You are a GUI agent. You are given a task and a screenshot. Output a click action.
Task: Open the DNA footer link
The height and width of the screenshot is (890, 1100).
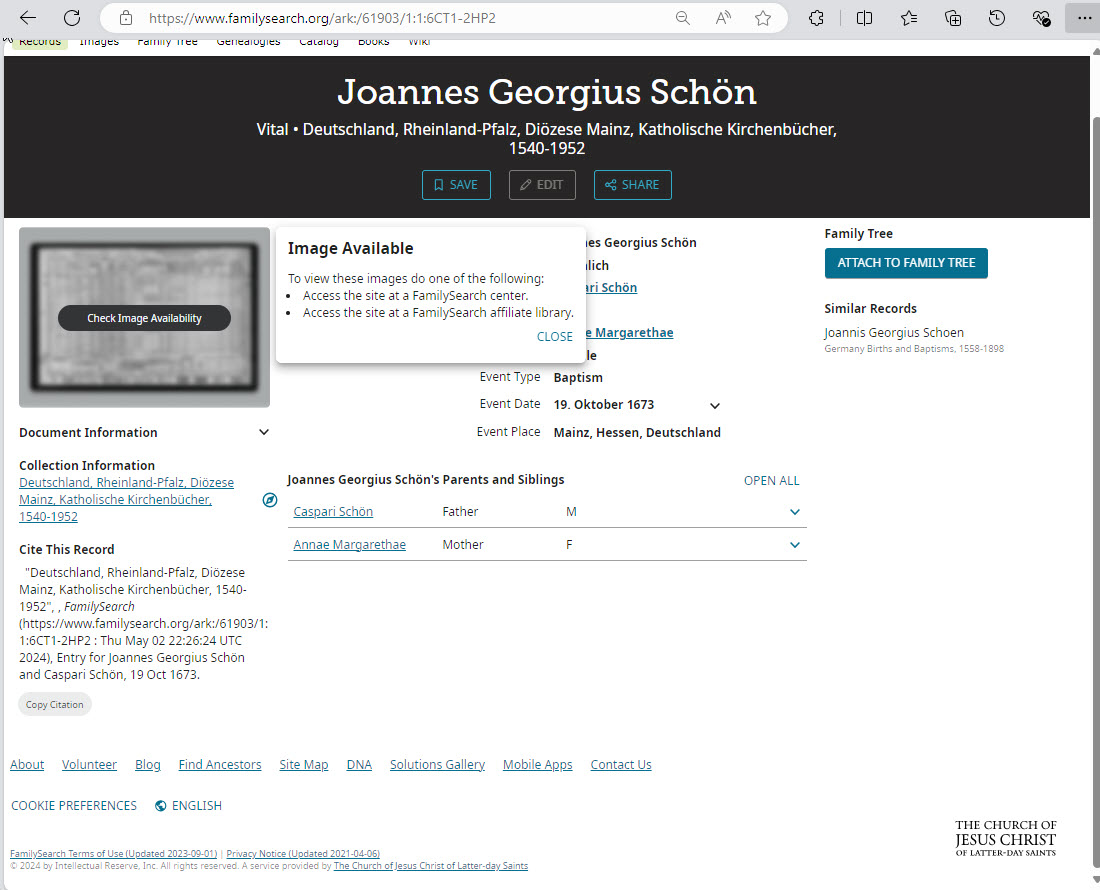(359, 764)
